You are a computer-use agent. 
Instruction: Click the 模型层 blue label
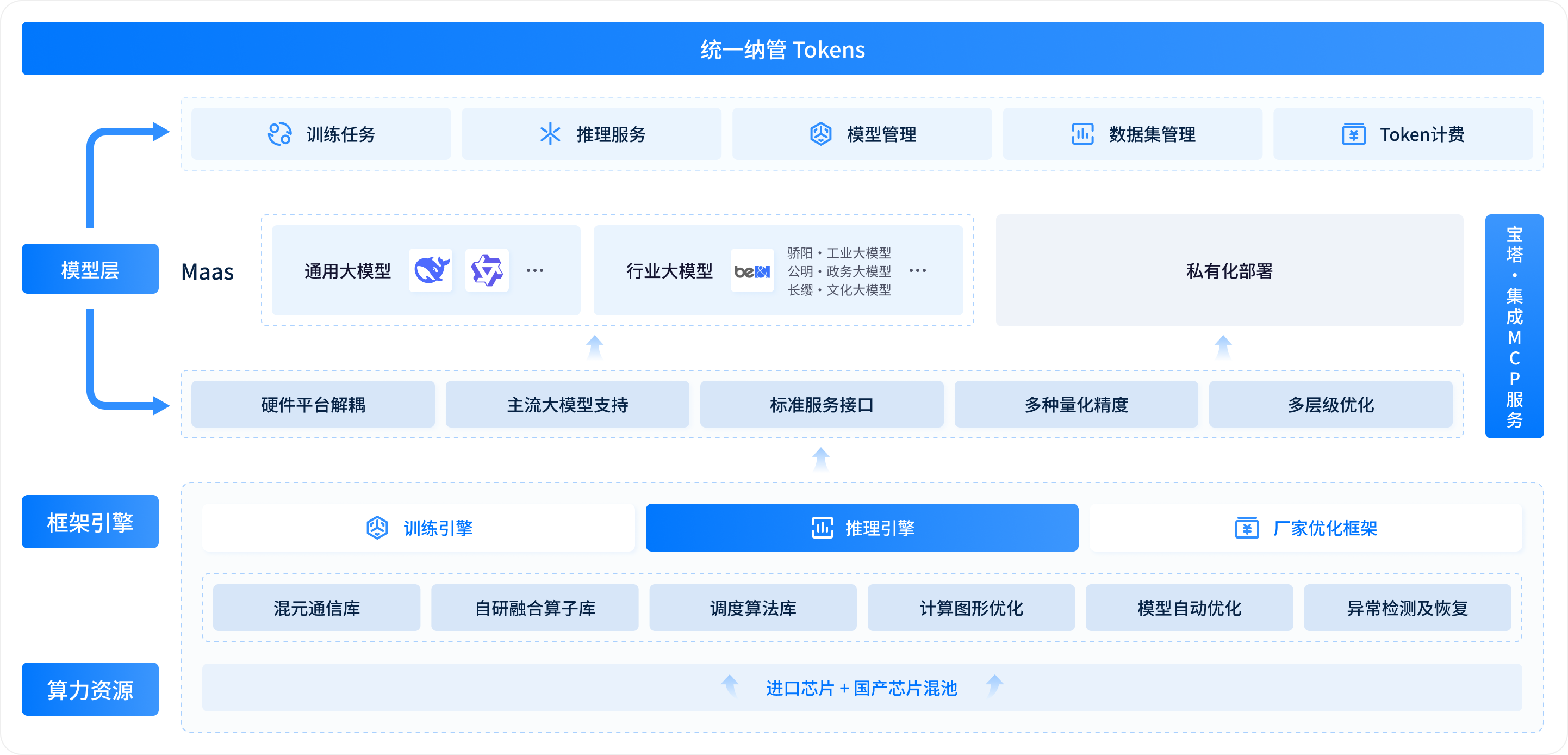coord(90,269)
